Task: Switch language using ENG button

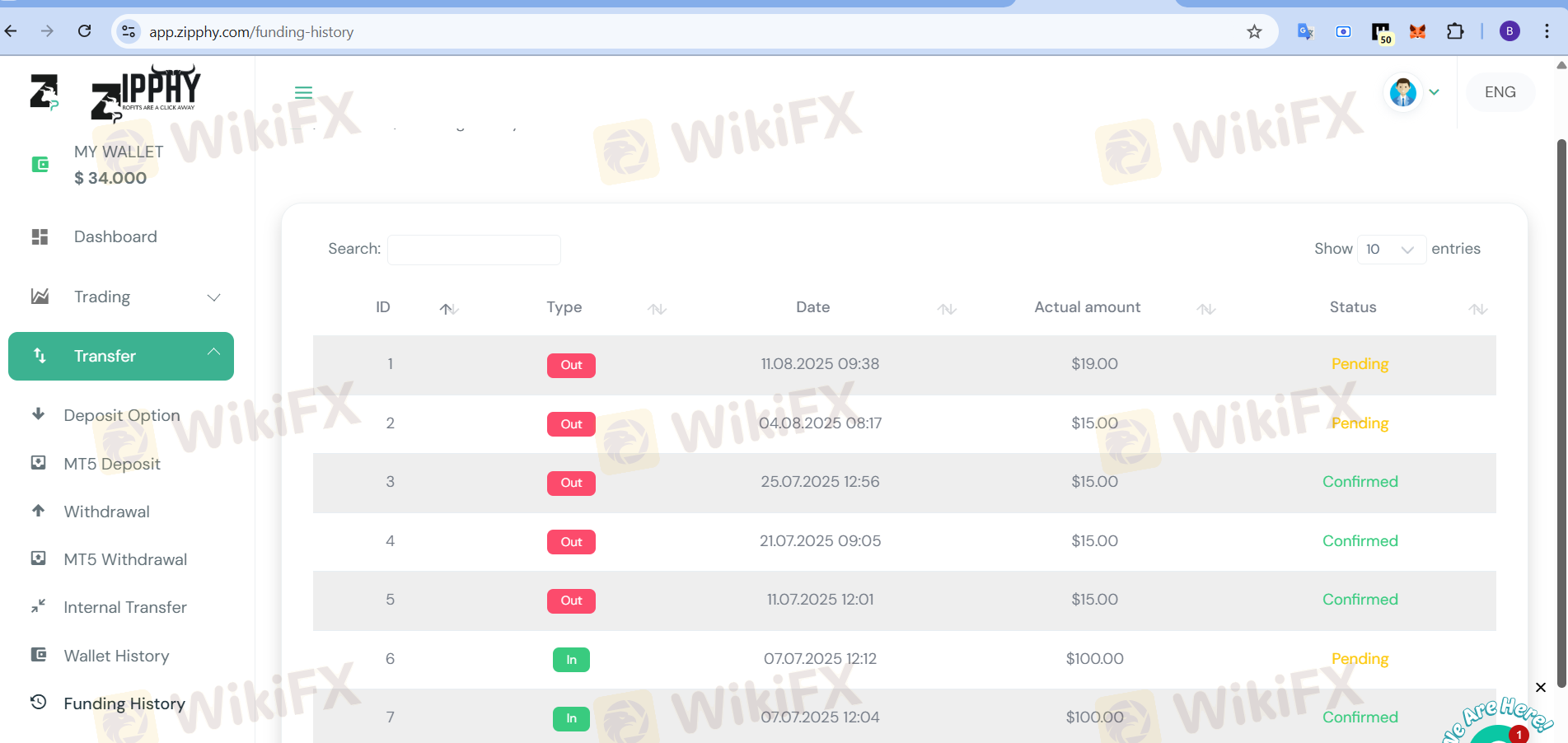Action: click(1500, 92)
